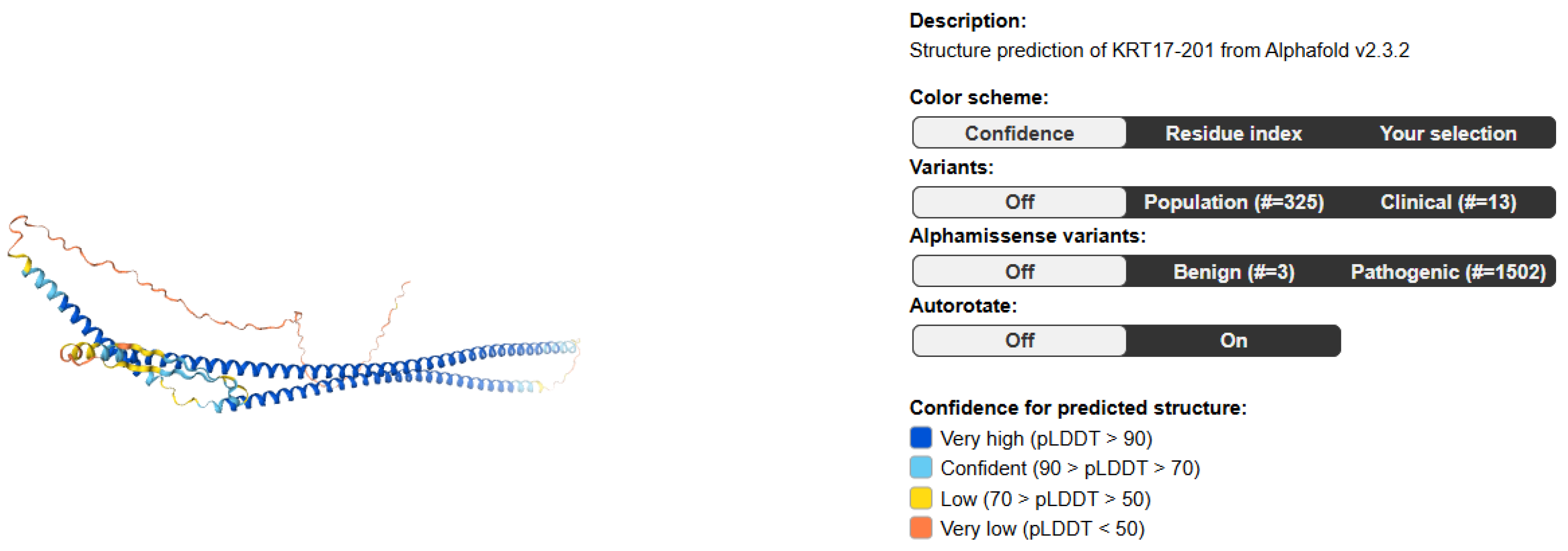
Task: Click the yellow Low confidence swatch
Action: click(920, 498)
